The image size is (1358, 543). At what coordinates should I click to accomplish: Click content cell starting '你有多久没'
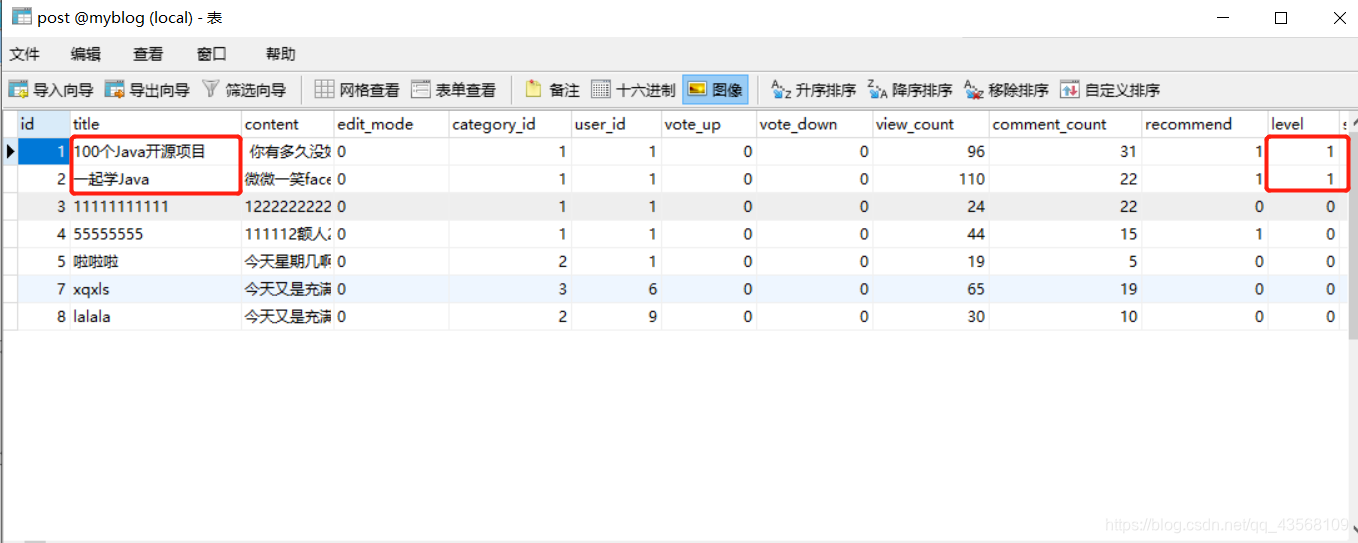point(287,152)
